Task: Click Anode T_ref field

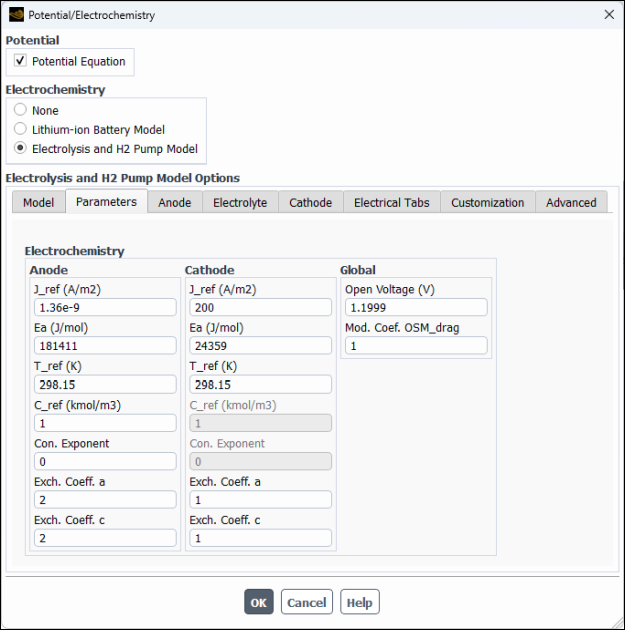Action: pos(105,385)
